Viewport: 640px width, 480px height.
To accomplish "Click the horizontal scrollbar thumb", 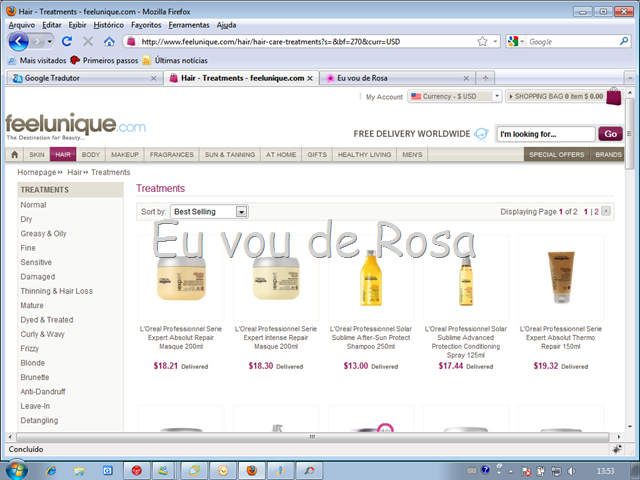I will (312, 437).
